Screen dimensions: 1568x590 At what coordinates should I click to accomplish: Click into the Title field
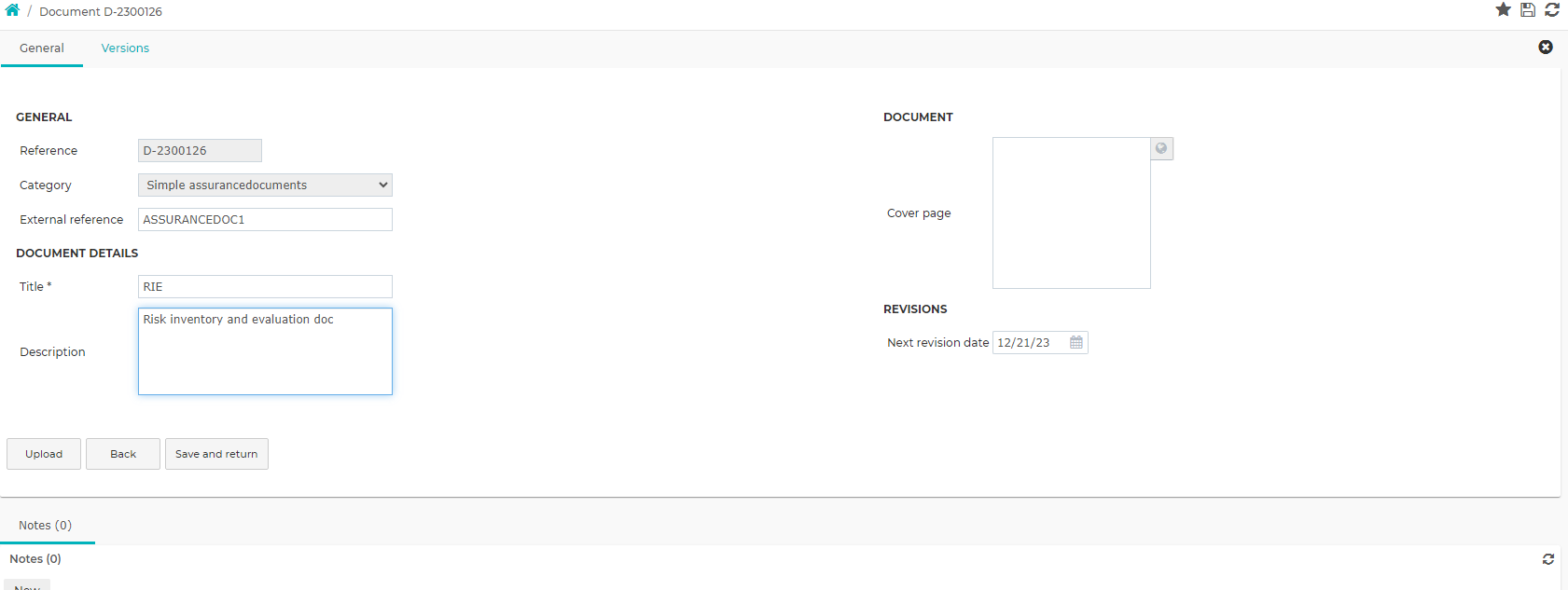coord(265,286)
